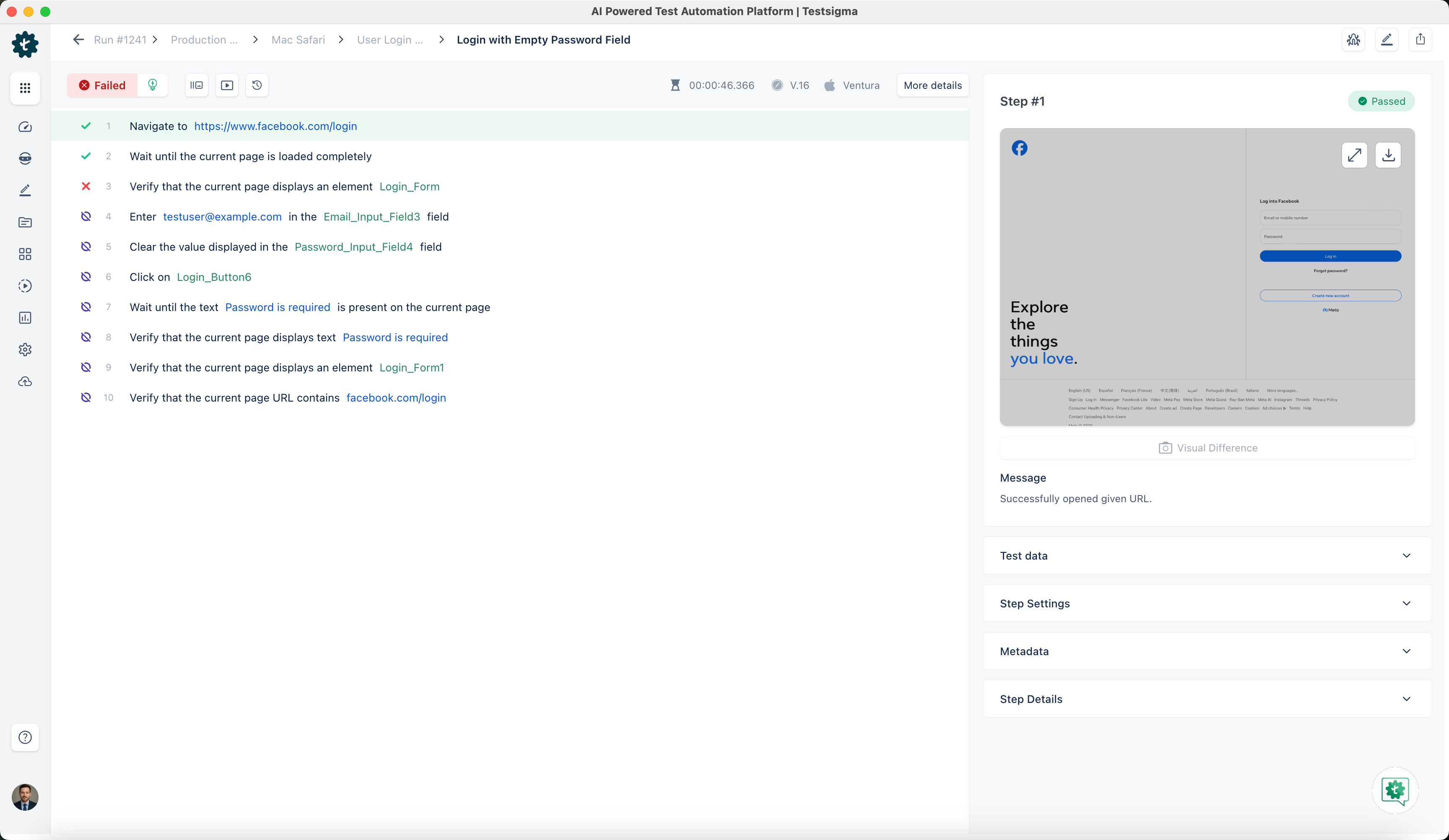Image resolution: width=1449 pixels, height=840 pixels.
Task: Open the four-squares modules icon in the sidebar
Action: pos(25,254)
